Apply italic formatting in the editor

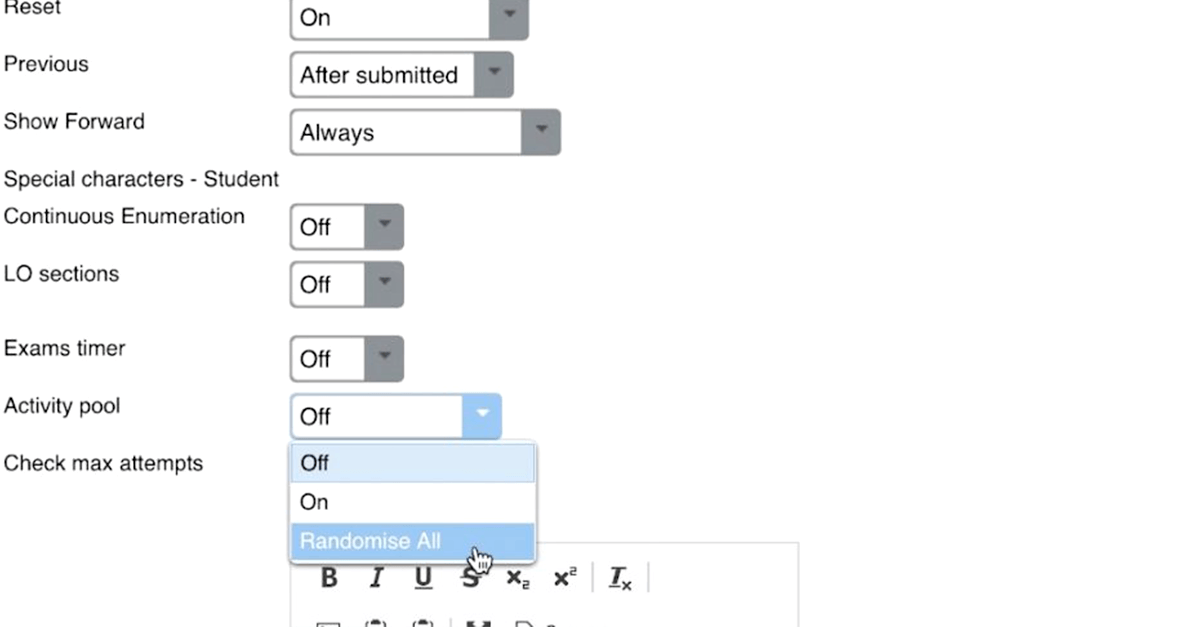pos(376,578)
